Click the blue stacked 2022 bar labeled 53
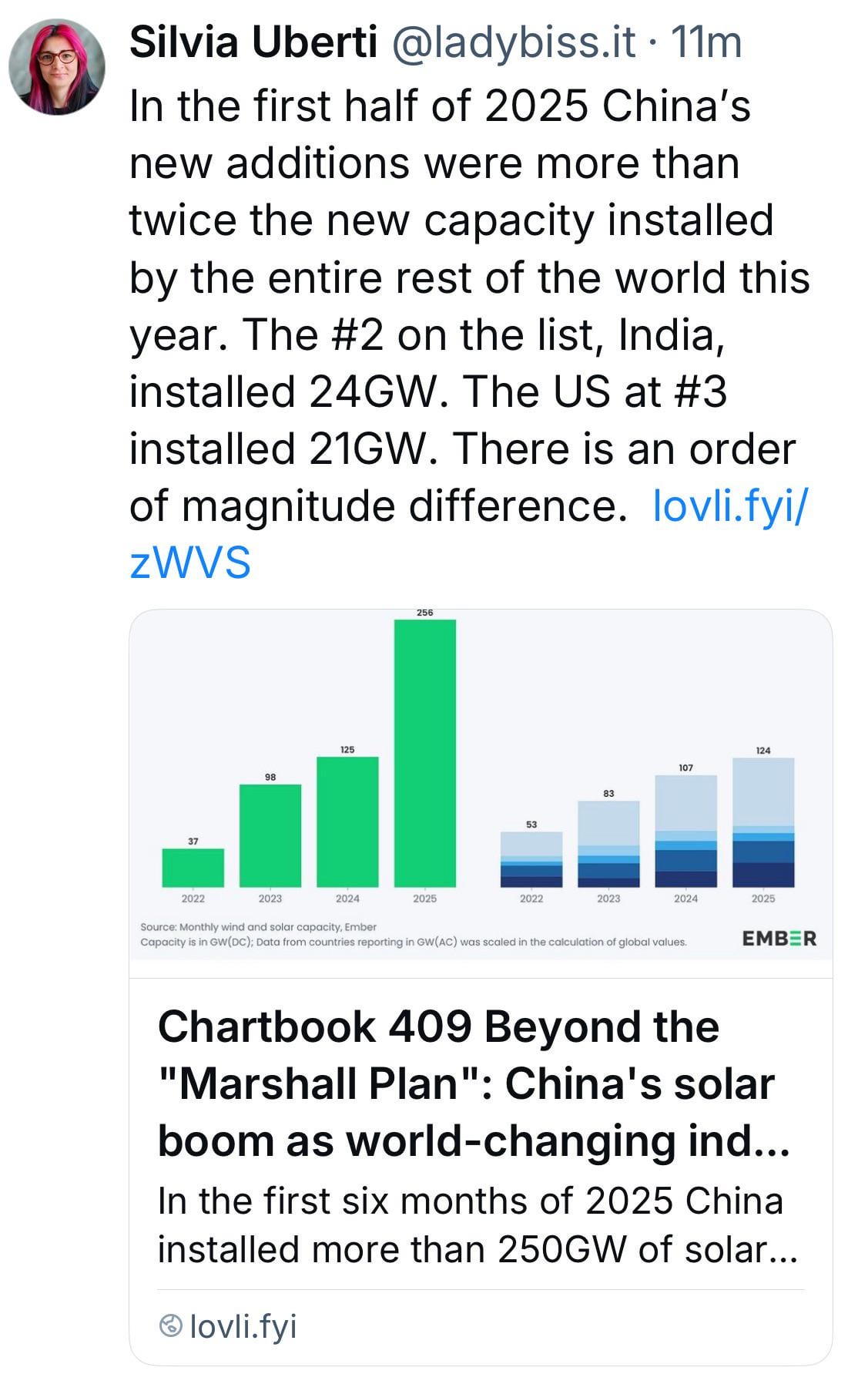868x1374 pixels. tap(531, 859)
